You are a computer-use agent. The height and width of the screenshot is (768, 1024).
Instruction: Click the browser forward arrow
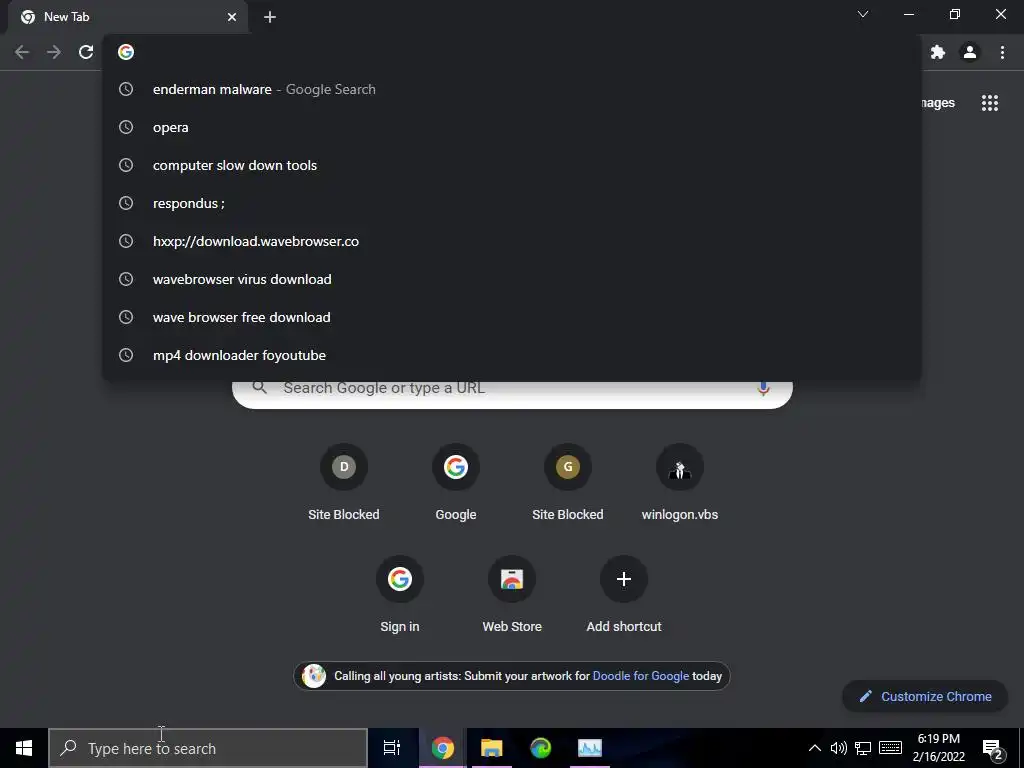tap(54, 52)
